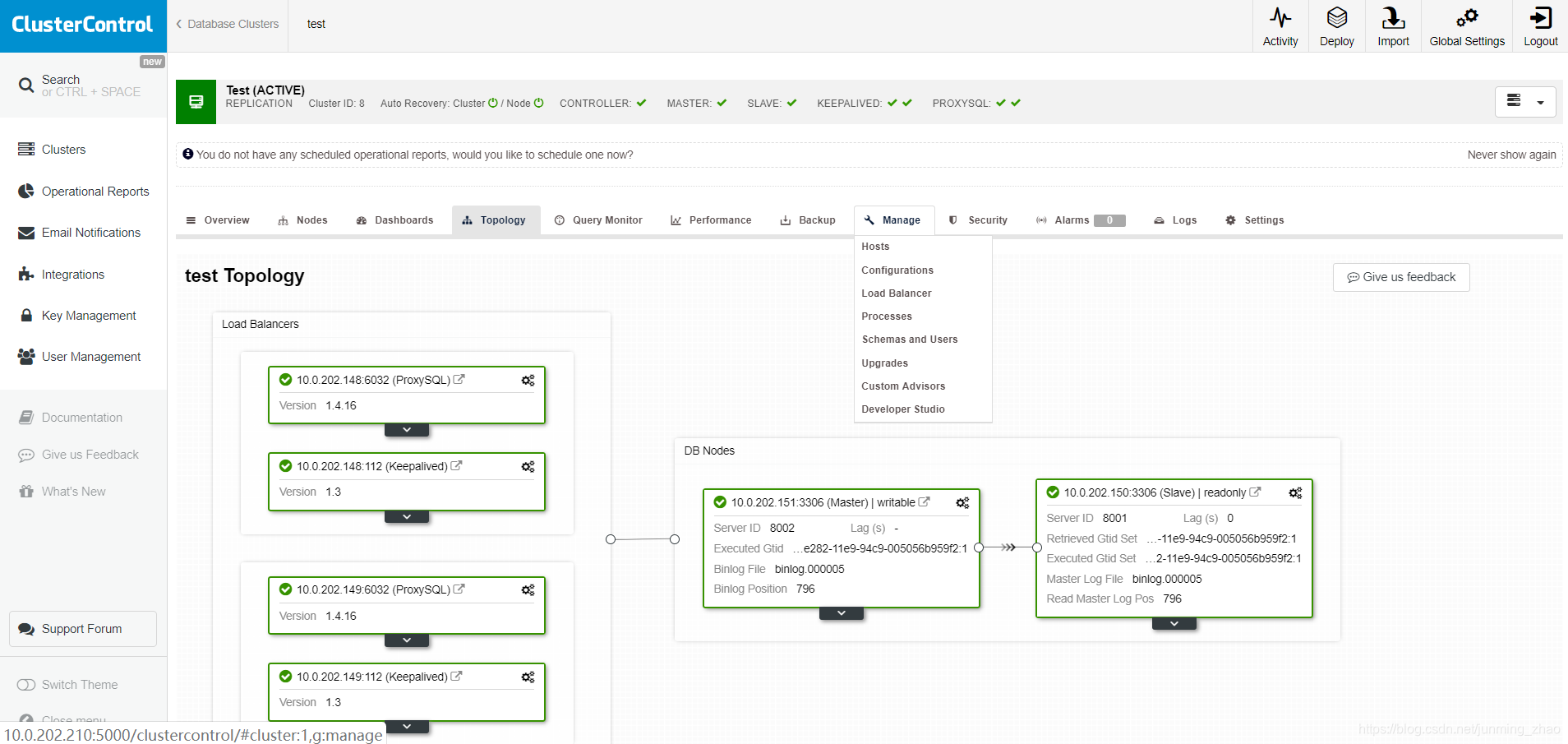Open gear menu for 10.0.202.148:112 Keepalived
The height and width of the screenshot is (744, 1568).
click(528, 466)
